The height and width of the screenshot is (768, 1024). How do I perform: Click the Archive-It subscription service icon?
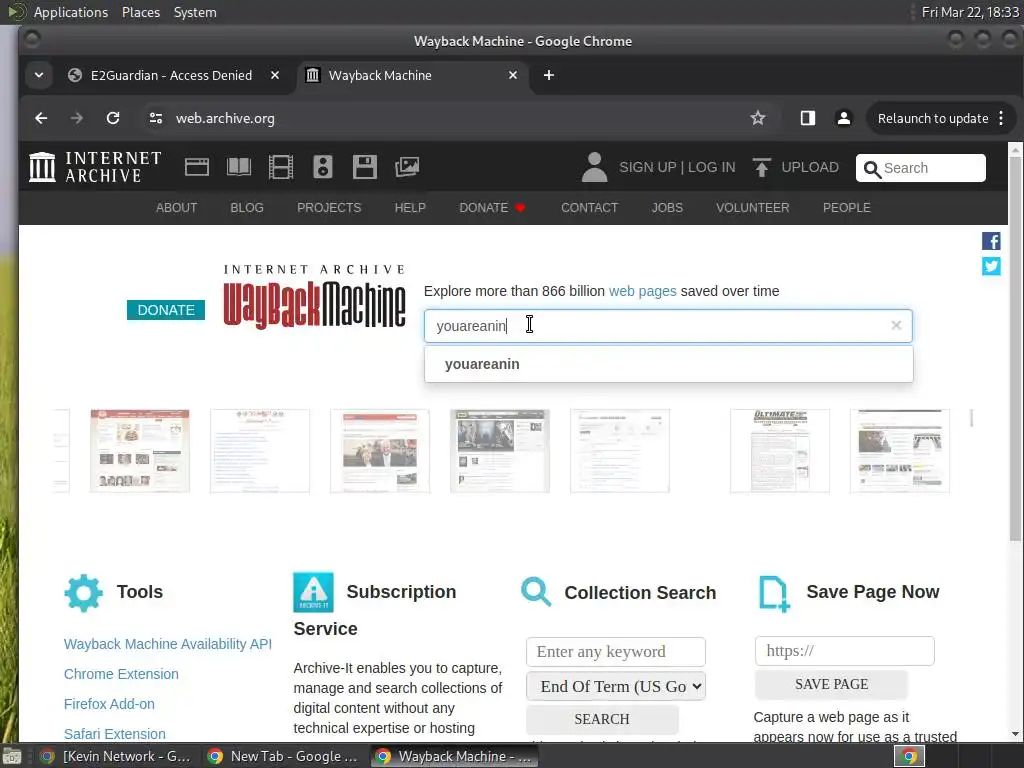click(313, 592)
